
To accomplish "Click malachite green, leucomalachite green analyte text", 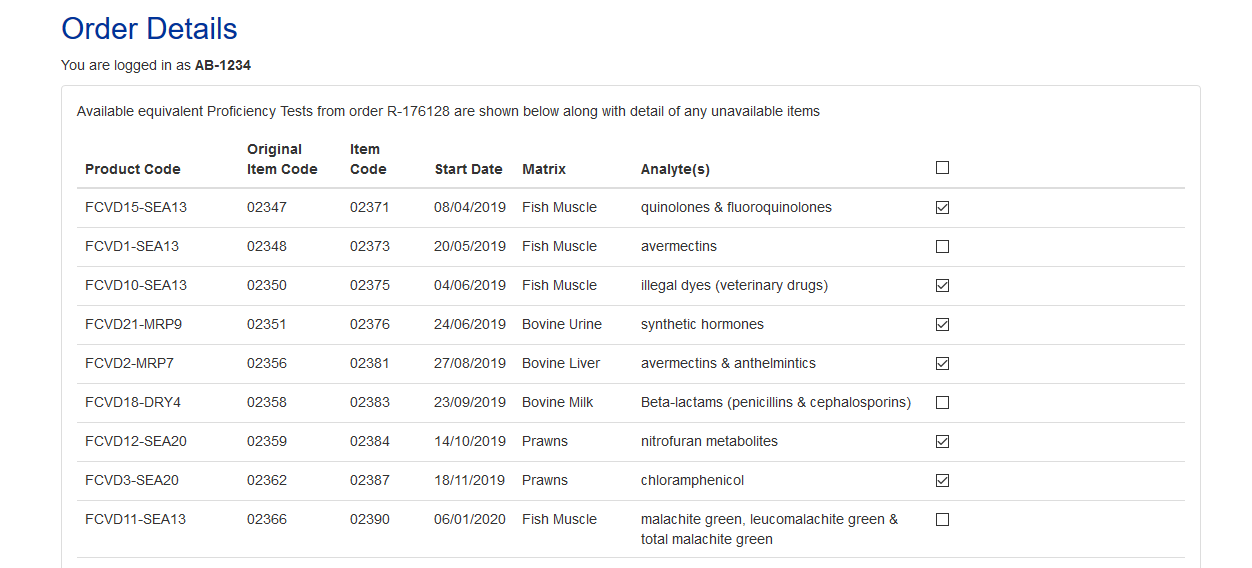I will [770, 529].
